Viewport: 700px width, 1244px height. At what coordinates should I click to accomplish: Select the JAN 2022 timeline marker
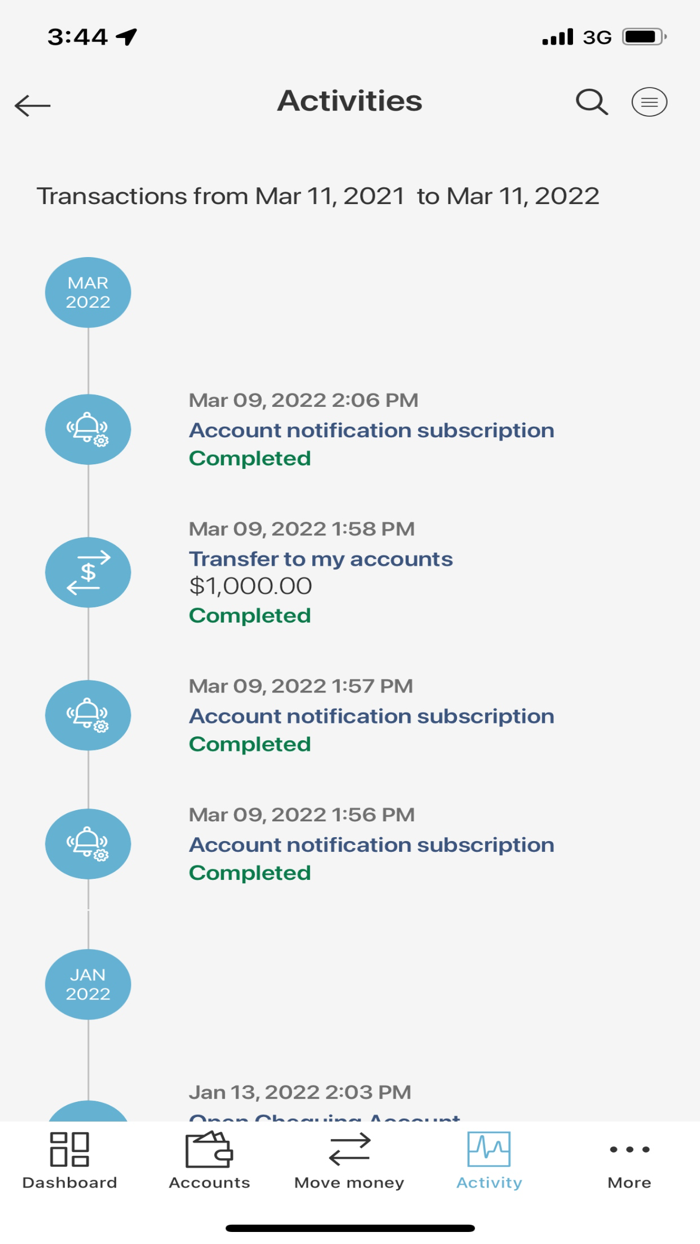(x=88, y=984)
